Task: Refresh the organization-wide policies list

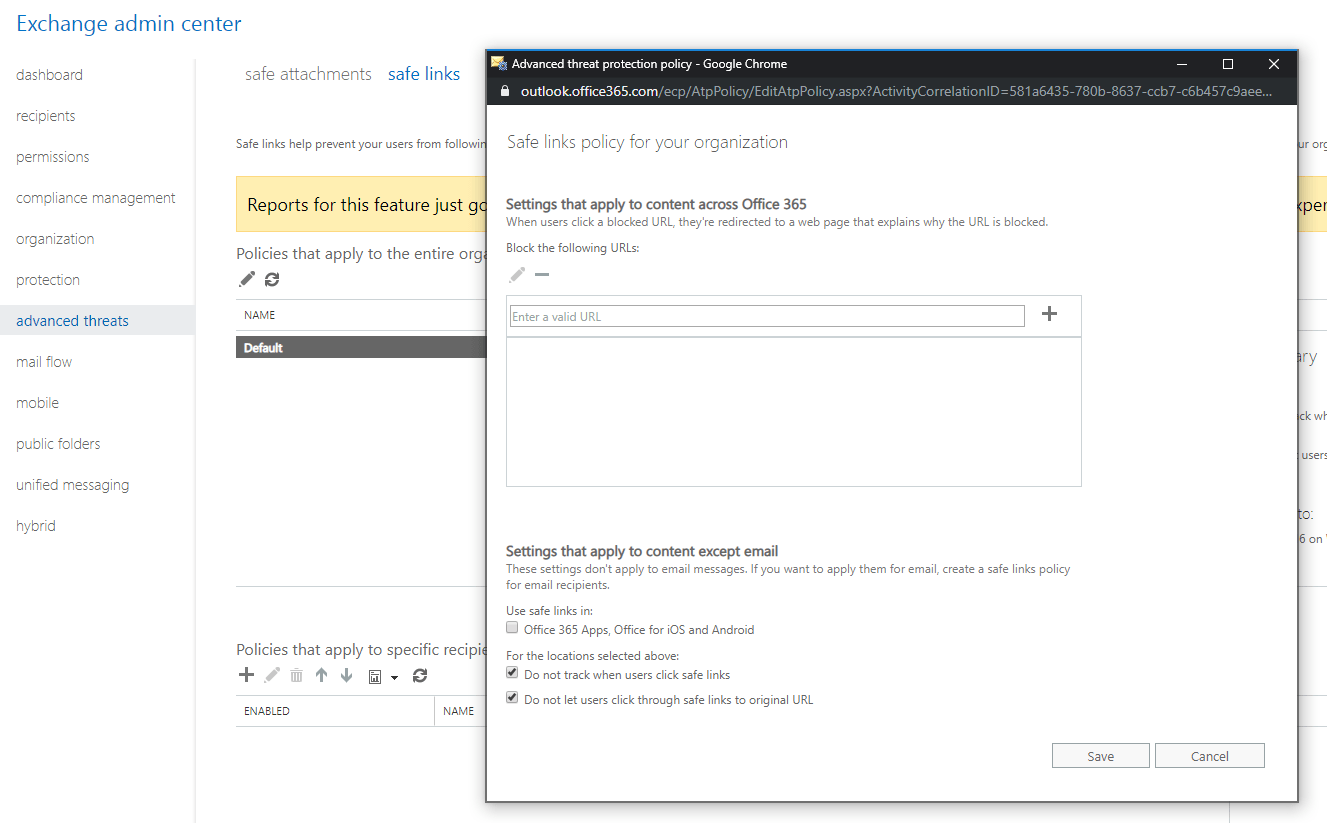Action: 272,280
